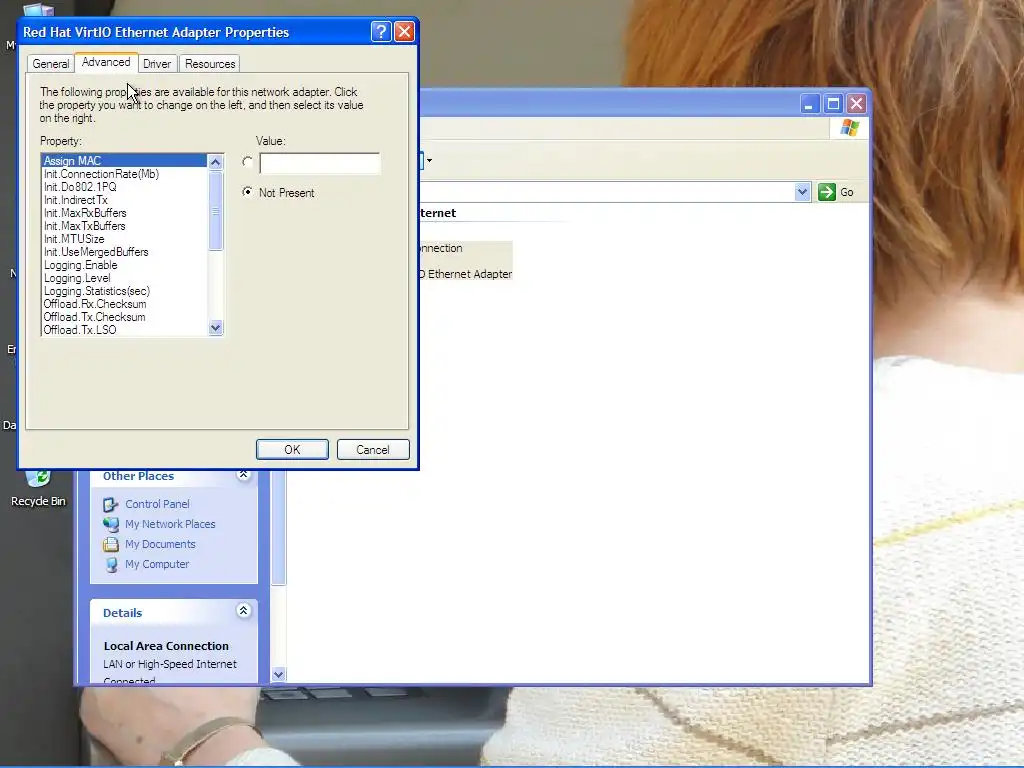Cancel the adapter properties dialog

373,449
